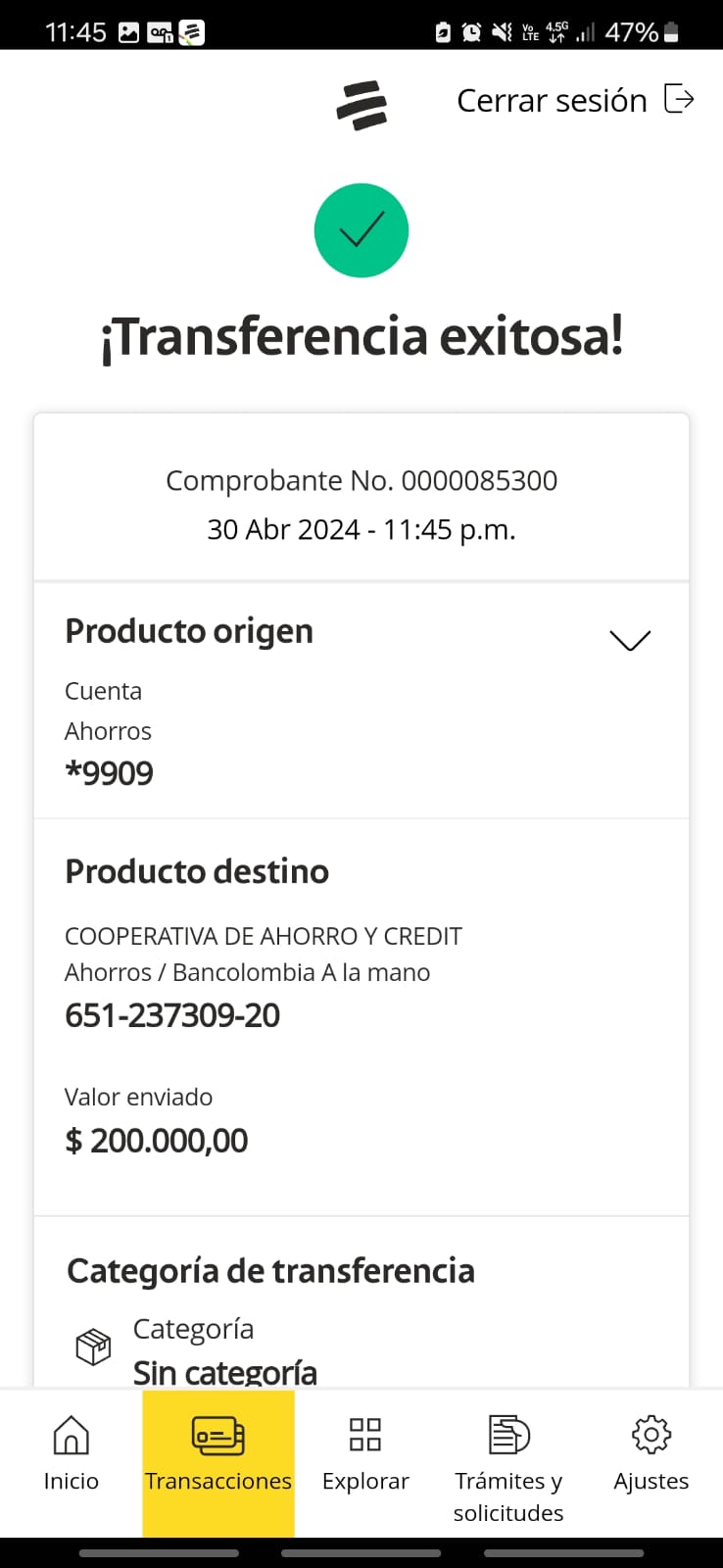Tap the battery indicator in status bar

tap(671, 32)
